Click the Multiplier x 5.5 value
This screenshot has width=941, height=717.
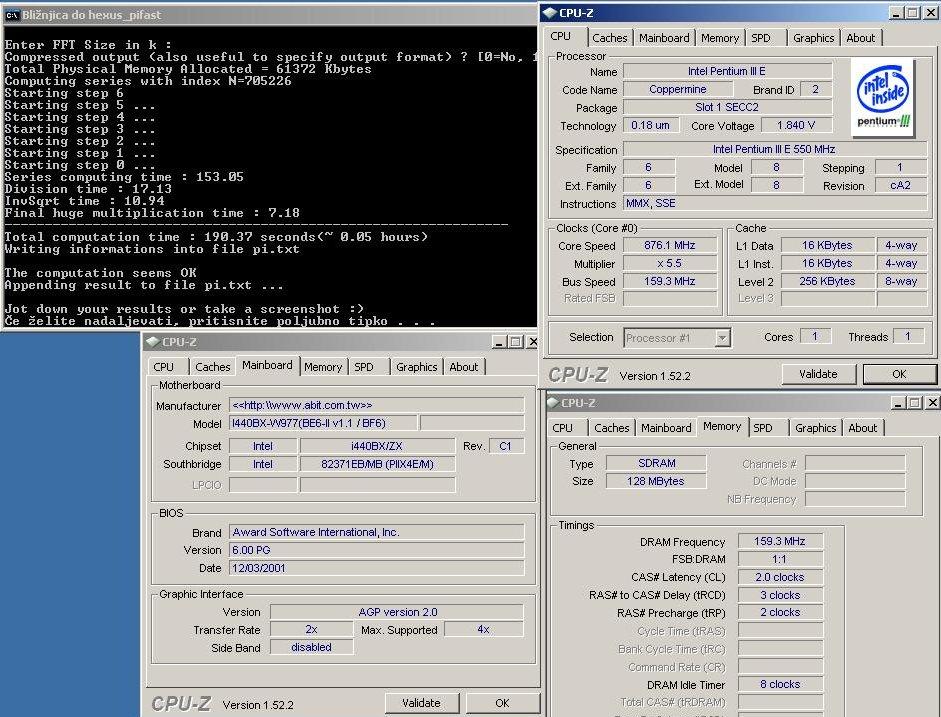point(670,263)
